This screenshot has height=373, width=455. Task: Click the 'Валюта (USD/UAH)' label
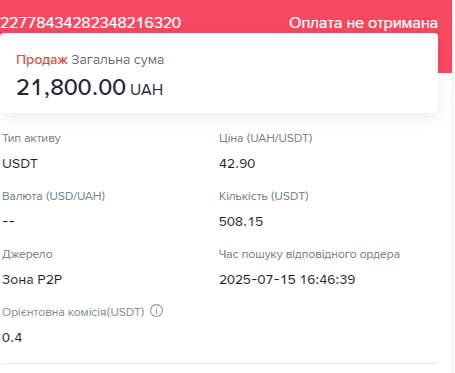54,196
